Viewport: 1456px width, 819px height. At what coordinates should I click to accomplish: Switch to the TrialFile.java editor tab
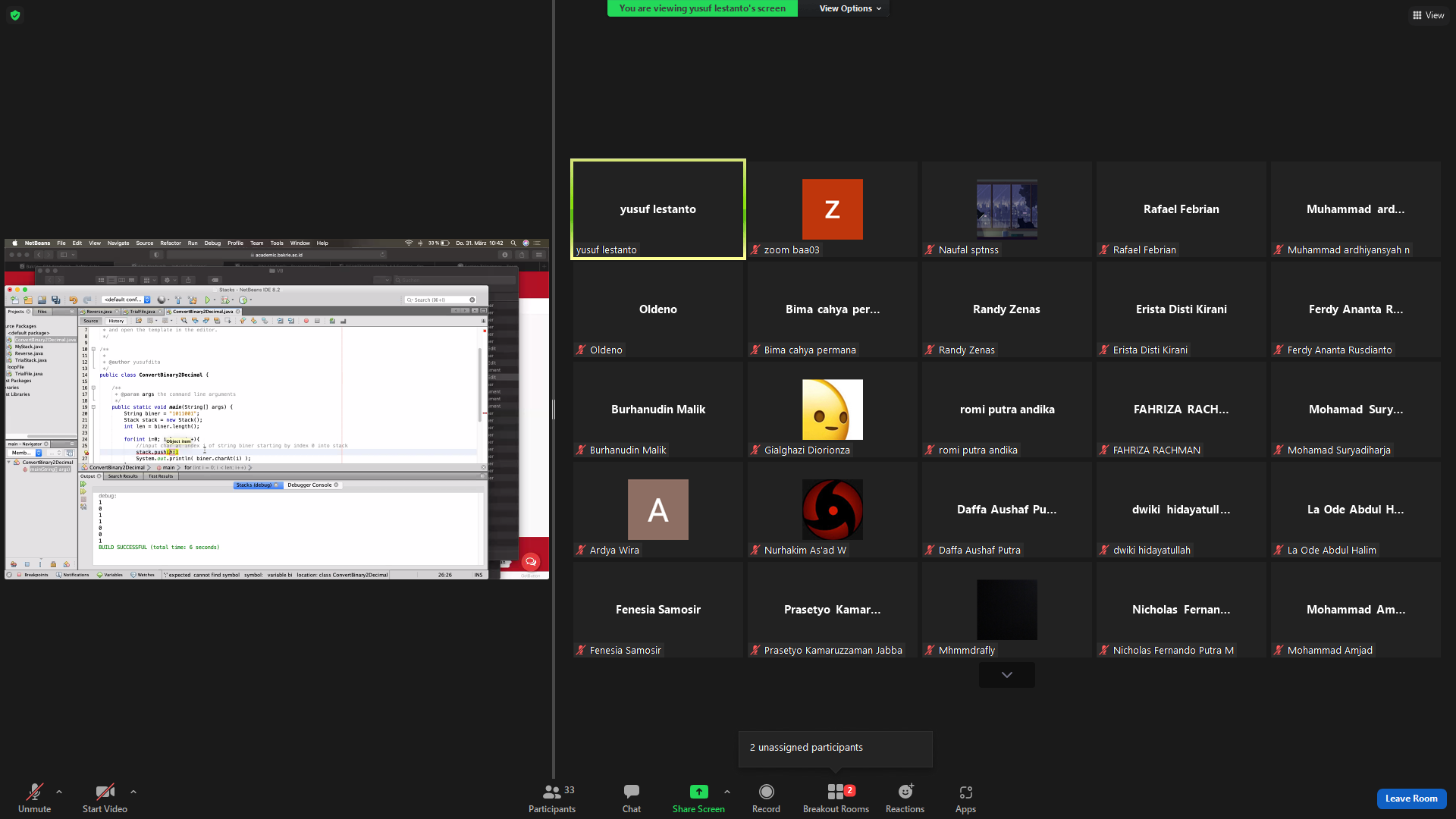(142, 312)
